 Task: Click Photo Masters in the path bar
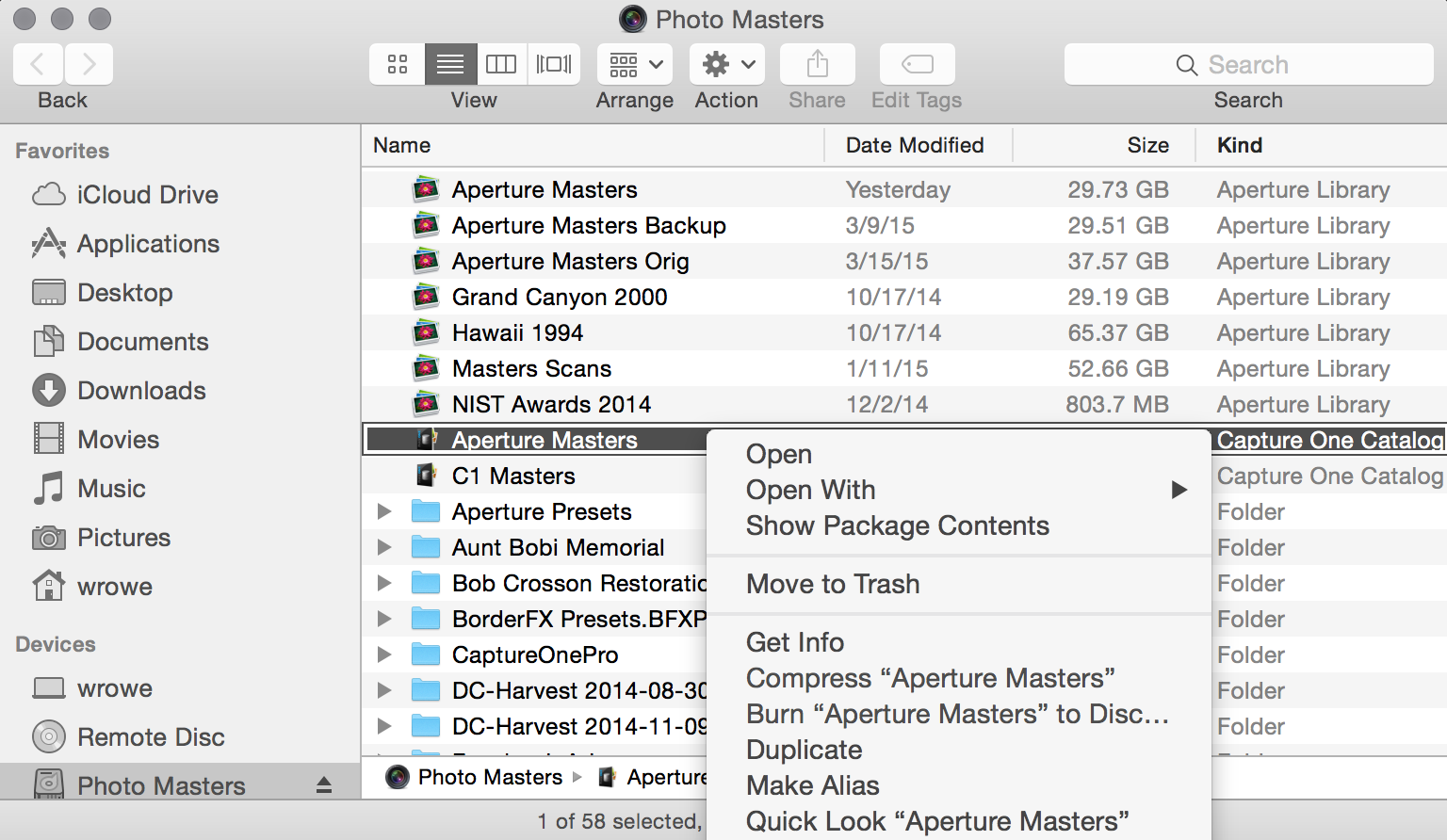click(x=476, y=777)
